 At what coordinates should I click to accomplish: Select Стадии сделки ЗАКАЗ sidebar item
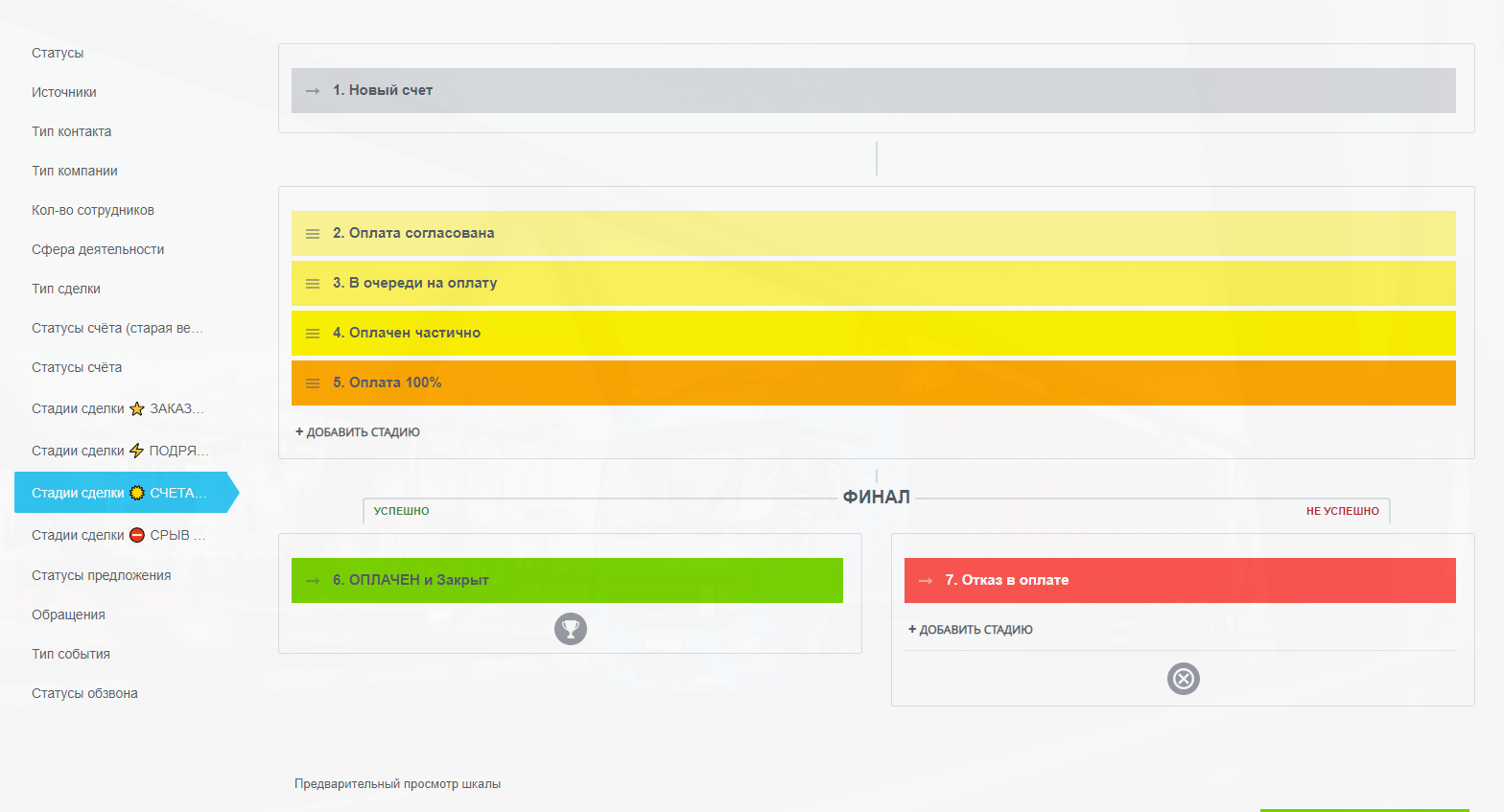[x=117, y=408]
